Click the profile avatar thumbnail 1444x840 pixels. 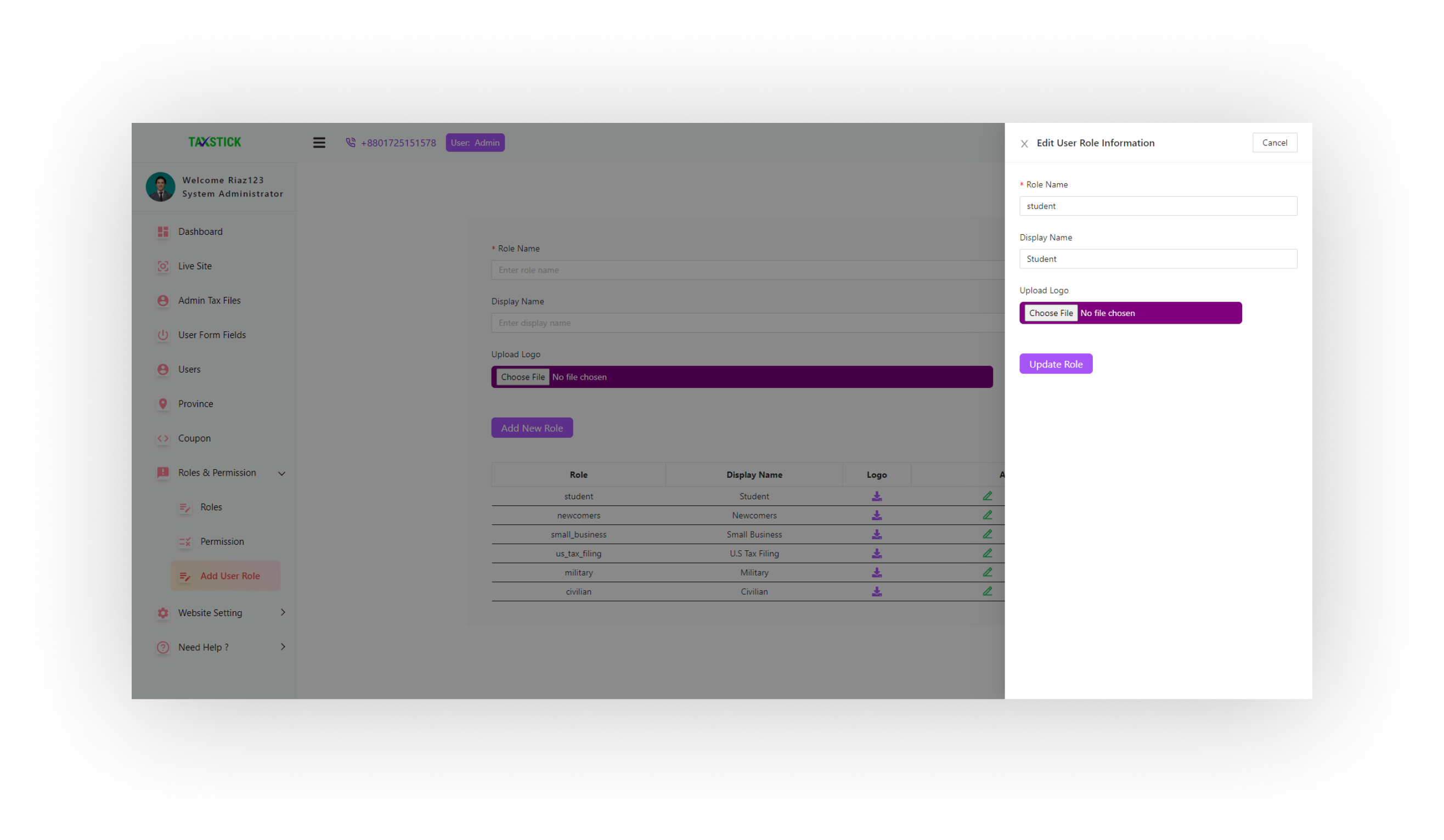(160, 187)
